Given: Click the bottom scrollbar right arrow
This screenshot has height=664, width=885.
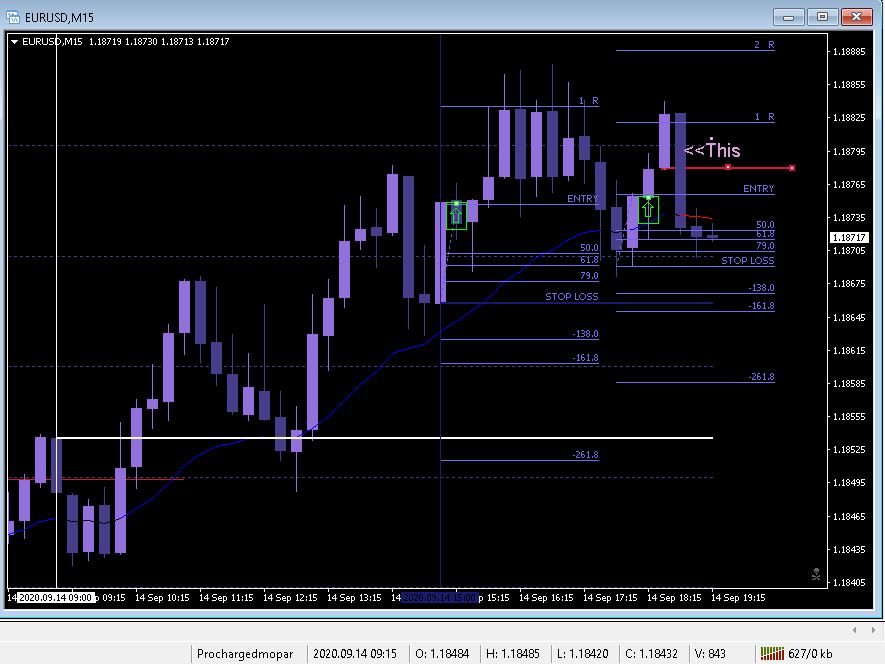Looking at the screenshot, I should coord(873,630).
